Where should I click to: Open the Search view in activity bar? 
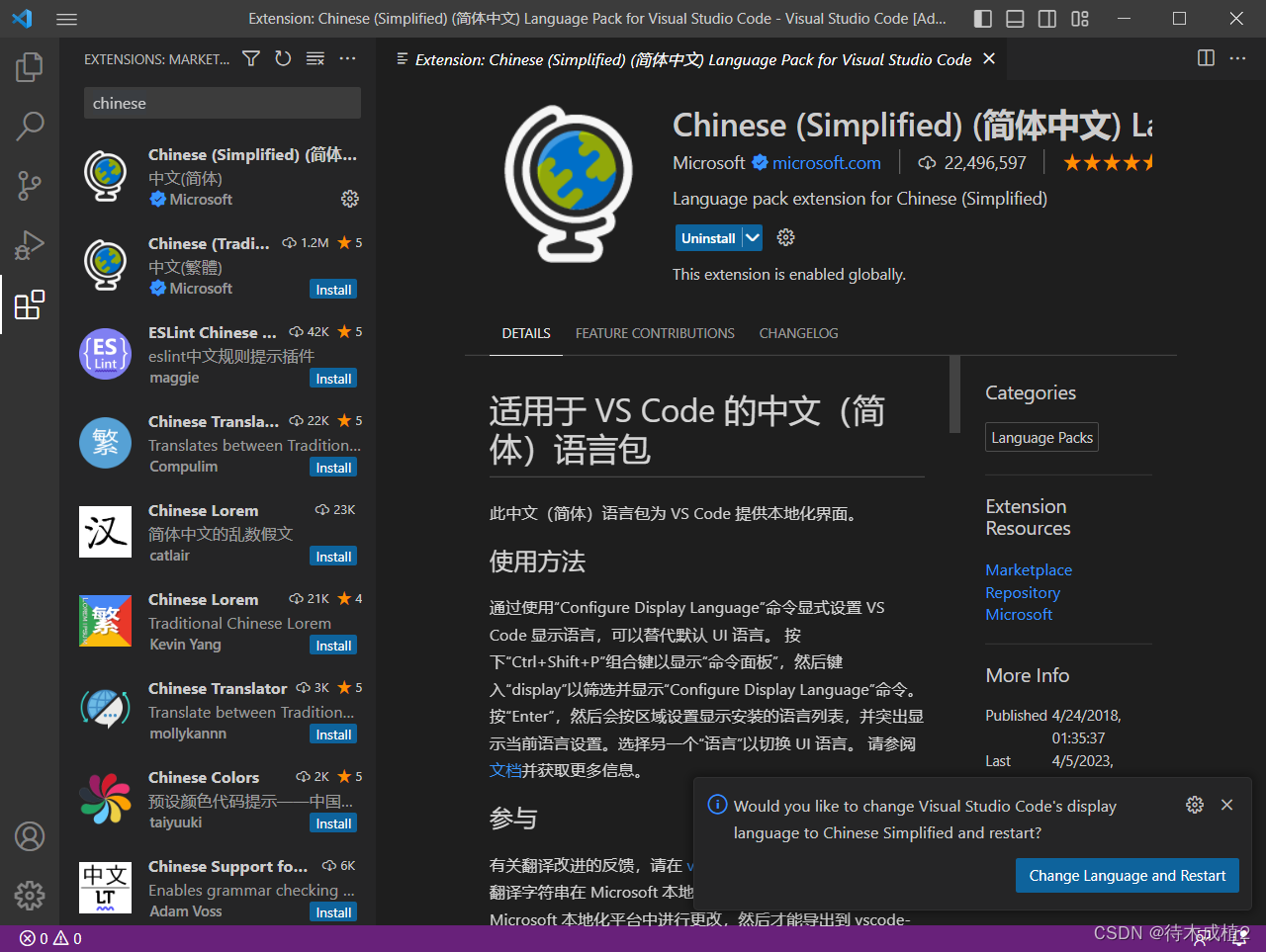pos(30,126)
